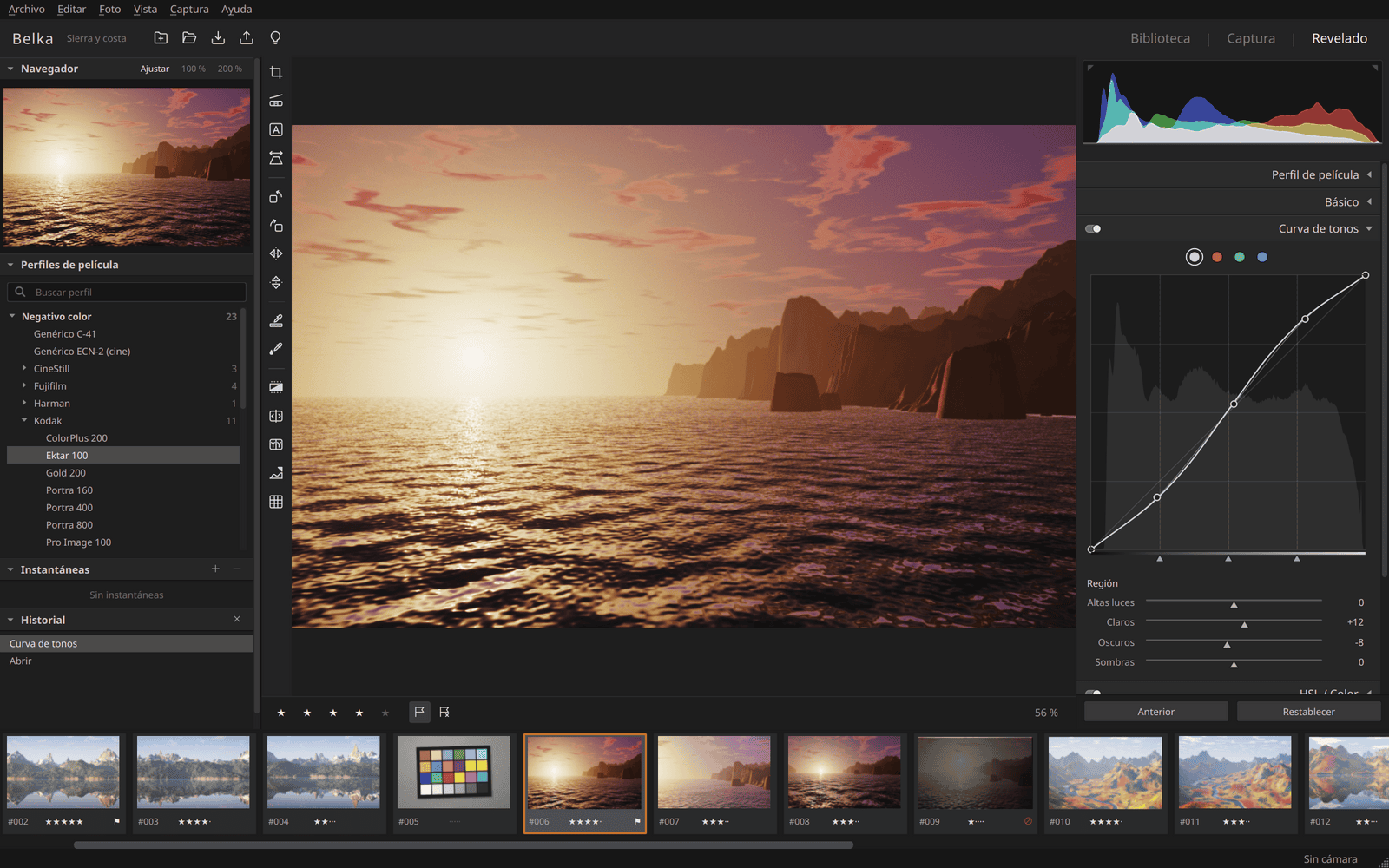Toggle the pick flag in toolbar
Image resolution: width=1389 pixels, height=868 pixels.
click(419, 712)
